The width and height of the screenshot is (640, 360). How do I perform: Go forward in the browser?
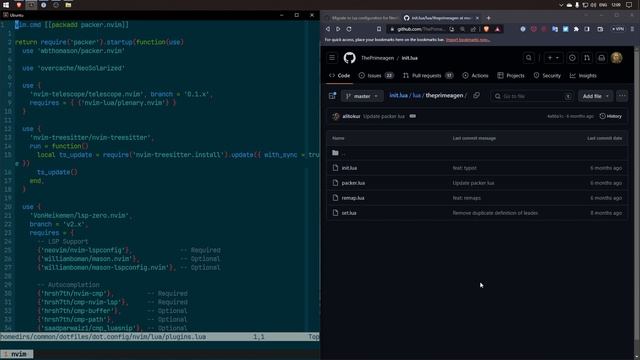[338, 29]
